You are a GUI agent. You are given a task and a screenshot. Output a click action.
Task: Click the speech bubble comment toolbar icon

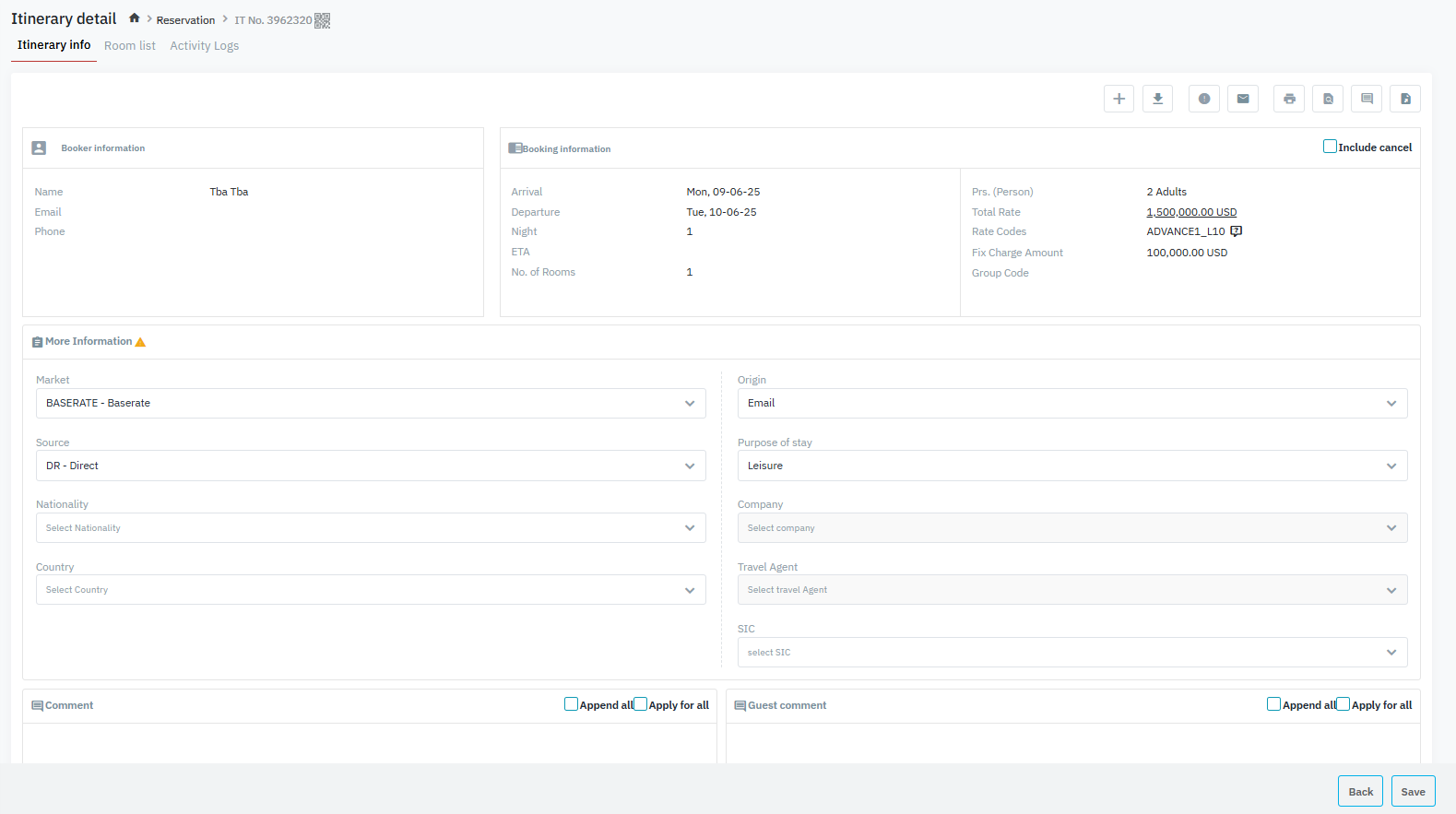tap(1367, 99)
